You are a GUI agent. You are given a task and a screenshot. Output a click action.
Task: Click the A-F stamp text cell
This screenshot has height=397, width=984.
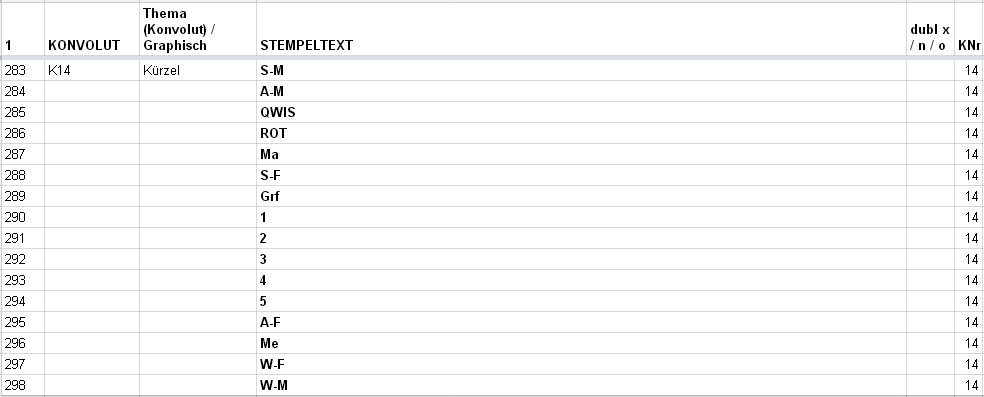(581, 322)
